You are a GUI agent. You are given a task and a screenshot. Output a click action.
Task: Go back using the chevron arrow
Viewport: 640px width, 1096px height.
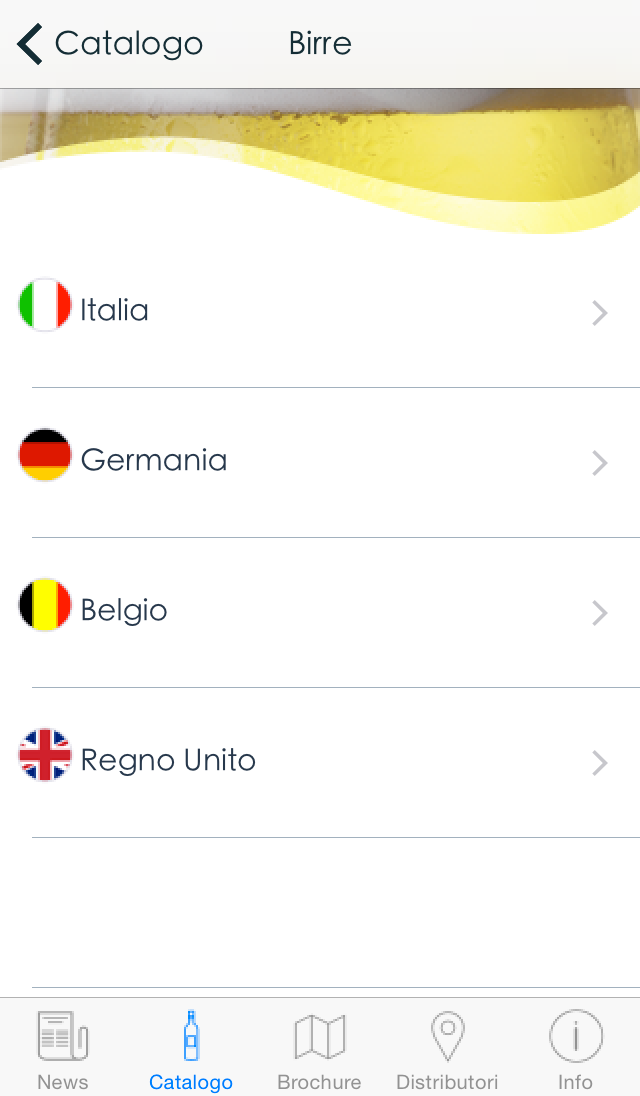[x=30, y=44]
